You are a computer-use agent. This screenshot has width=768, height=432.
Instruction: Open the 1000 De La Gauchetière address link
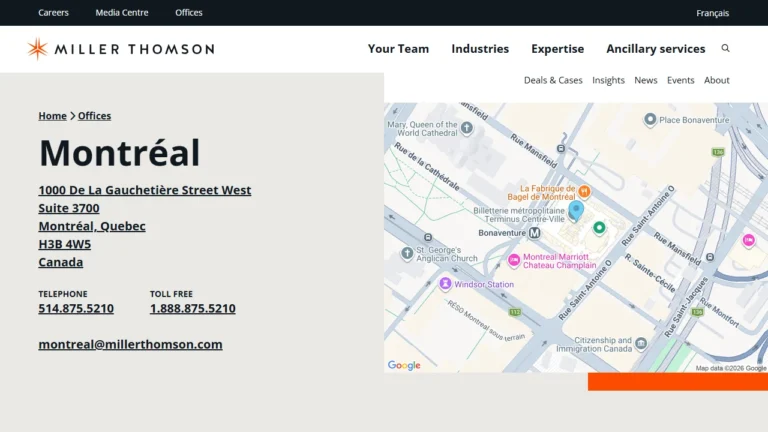(144, 226)
